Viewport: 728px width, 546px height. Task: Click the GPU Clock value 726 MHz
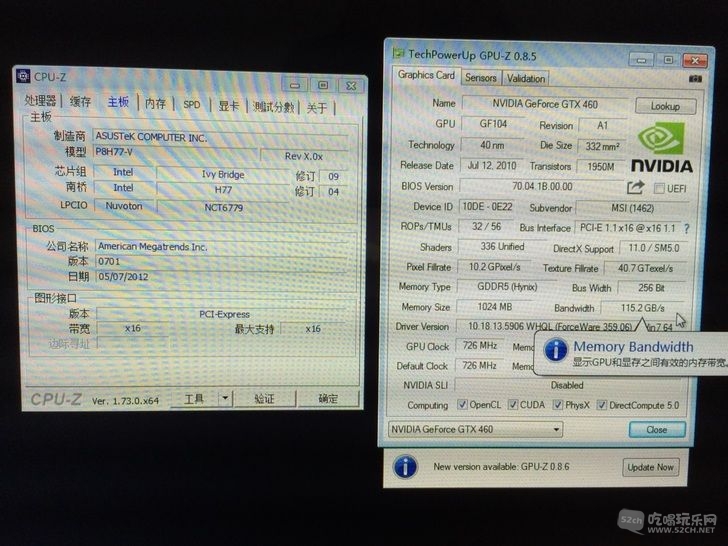(x=480, y=346)
